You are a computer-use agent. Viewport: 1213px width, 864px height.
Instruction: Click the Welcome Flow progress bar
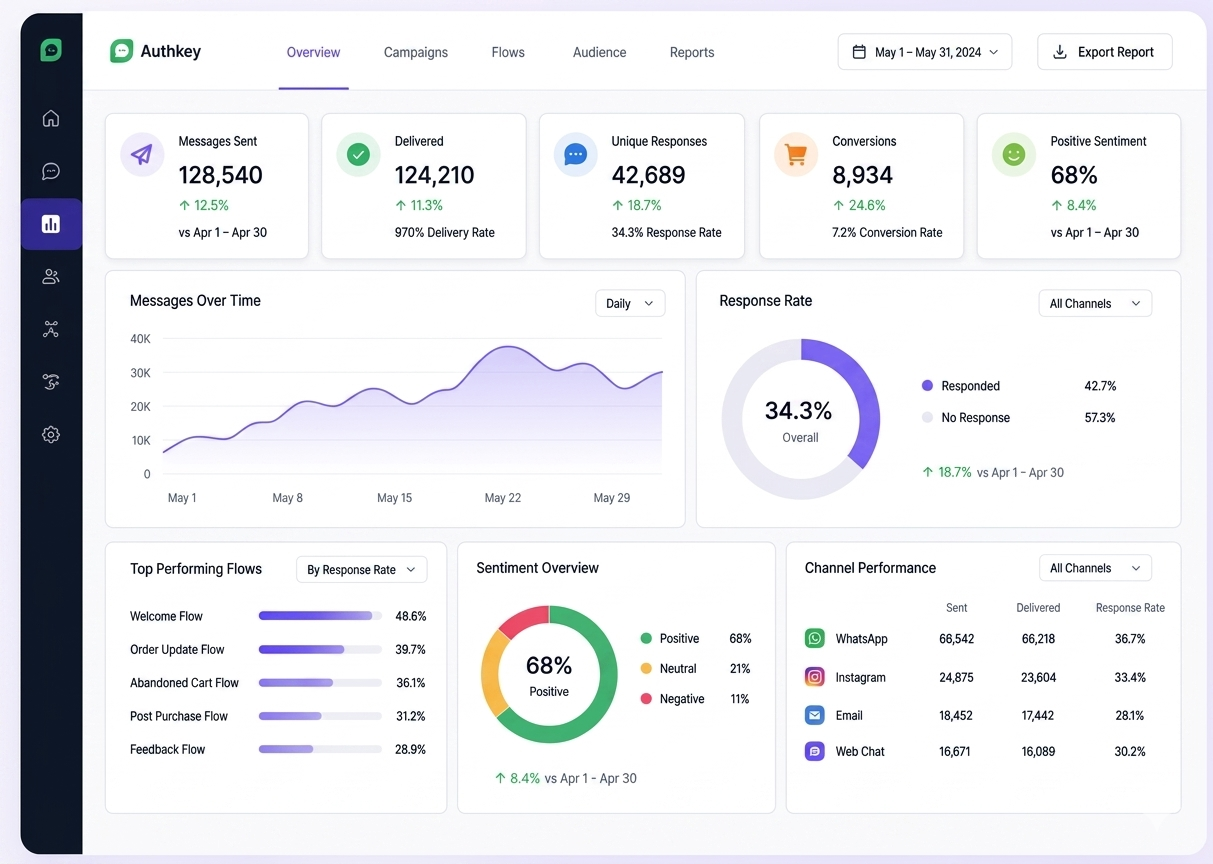[320, 616]
